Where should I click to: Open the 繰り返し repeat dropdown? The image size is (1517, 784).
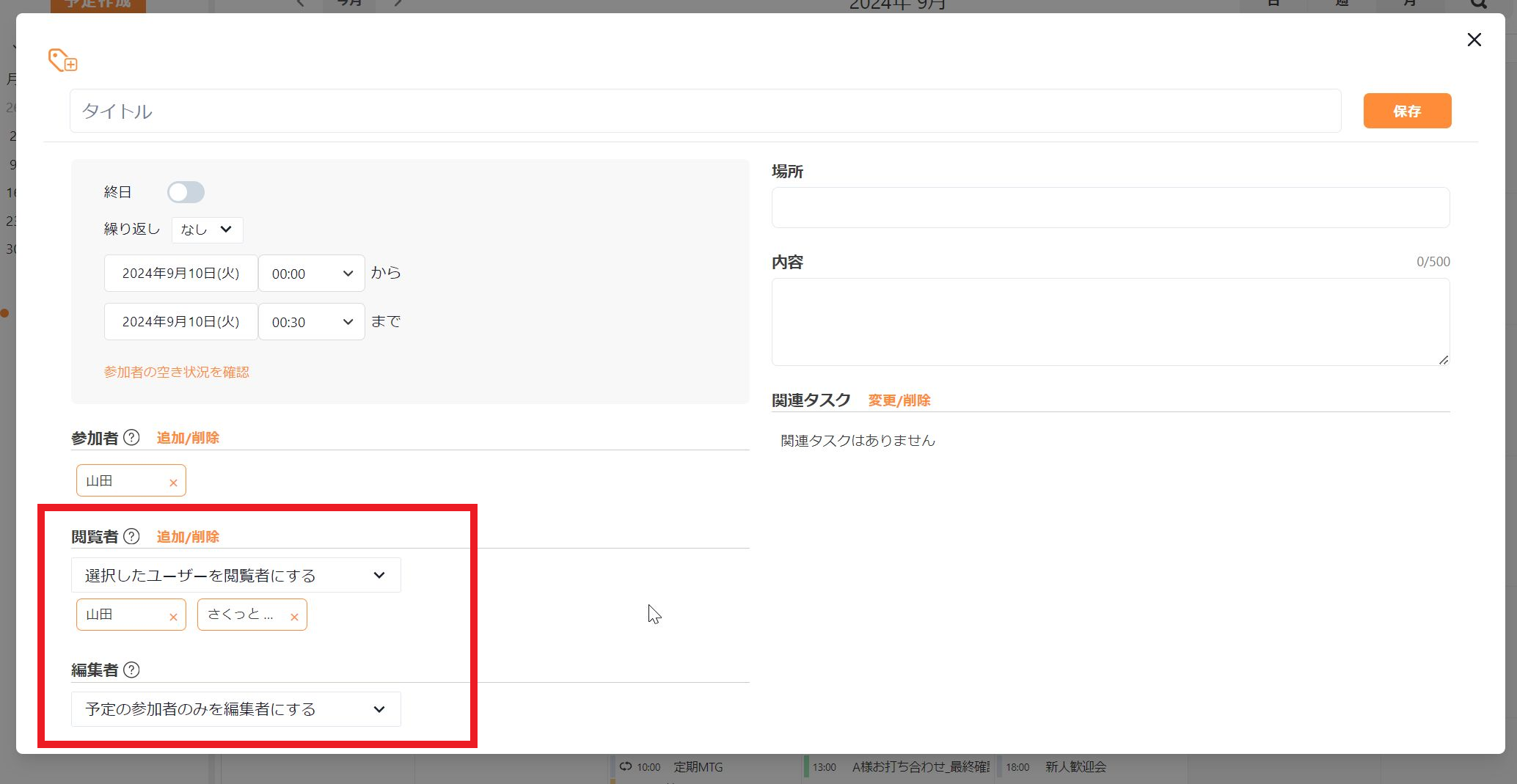(x=206, y=230)
